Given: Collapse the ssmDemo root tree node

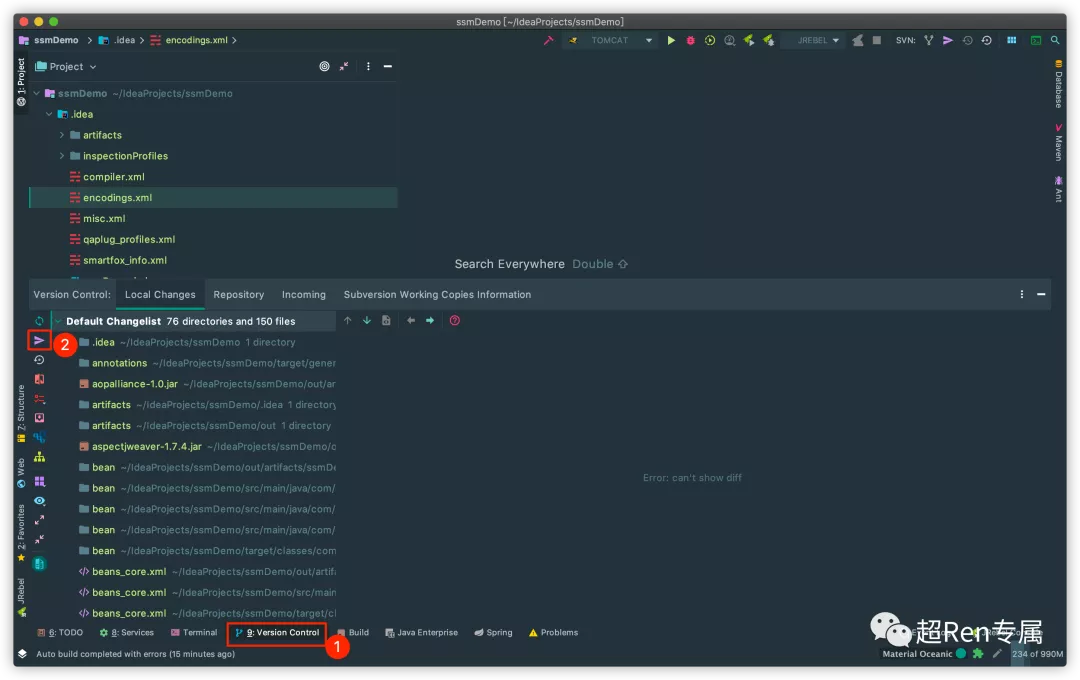Looking at the screenshot, I should (37, 93).
